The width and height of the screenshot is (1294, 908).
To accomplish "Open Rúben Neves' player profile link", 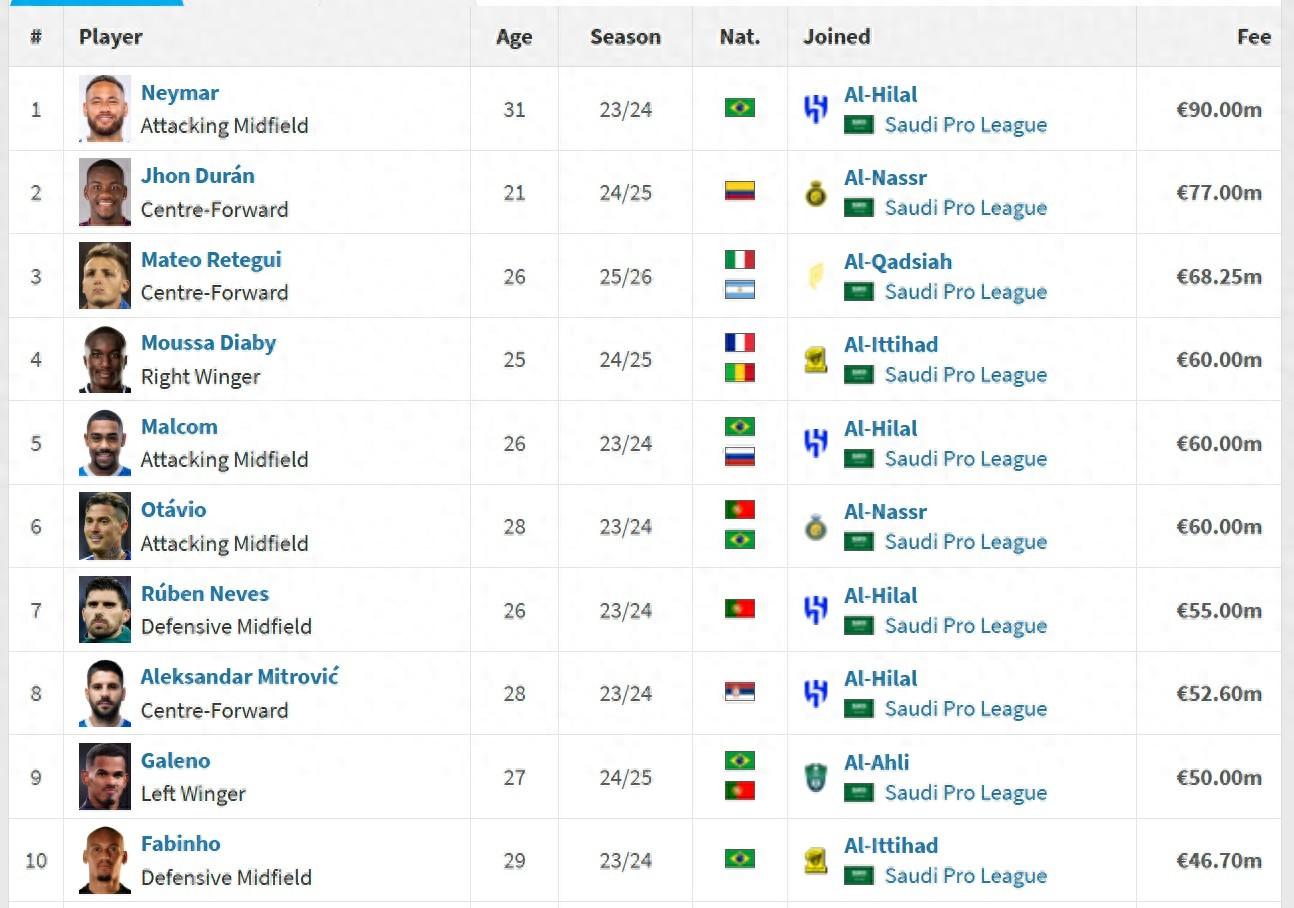I will point(204,593).
